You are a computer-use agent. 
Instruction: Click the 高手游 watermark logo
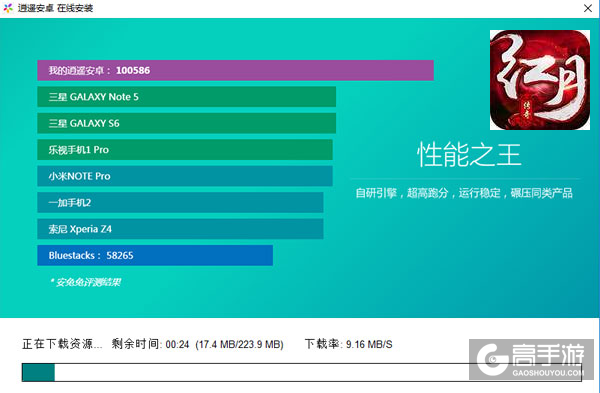pos(531,359)
